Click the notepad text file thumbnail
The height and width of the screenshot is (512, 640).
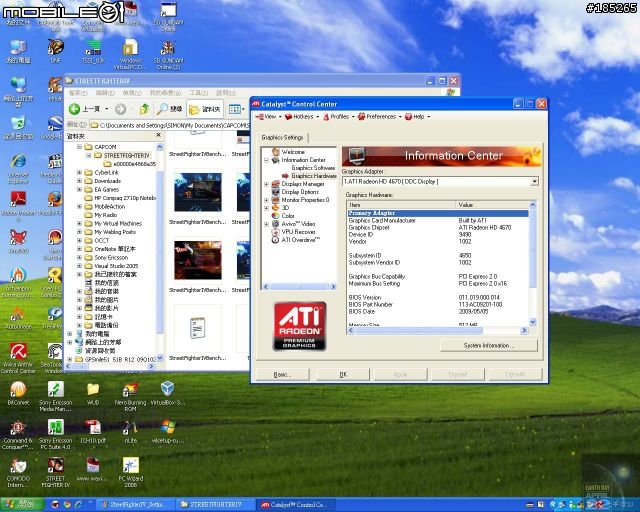click(198, 328)
